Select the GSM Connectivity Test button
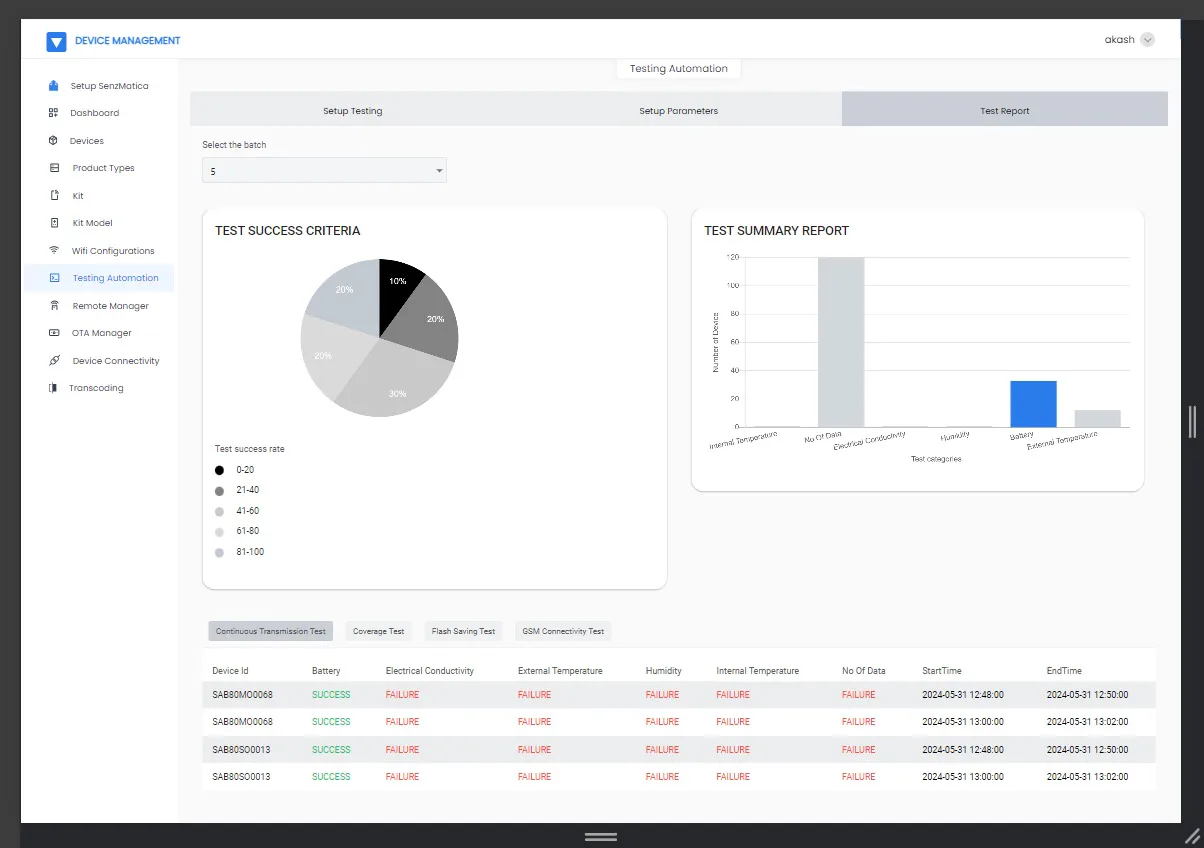Image resolution: width=1204 pixels, height=848 pixels. coord(563,631)
